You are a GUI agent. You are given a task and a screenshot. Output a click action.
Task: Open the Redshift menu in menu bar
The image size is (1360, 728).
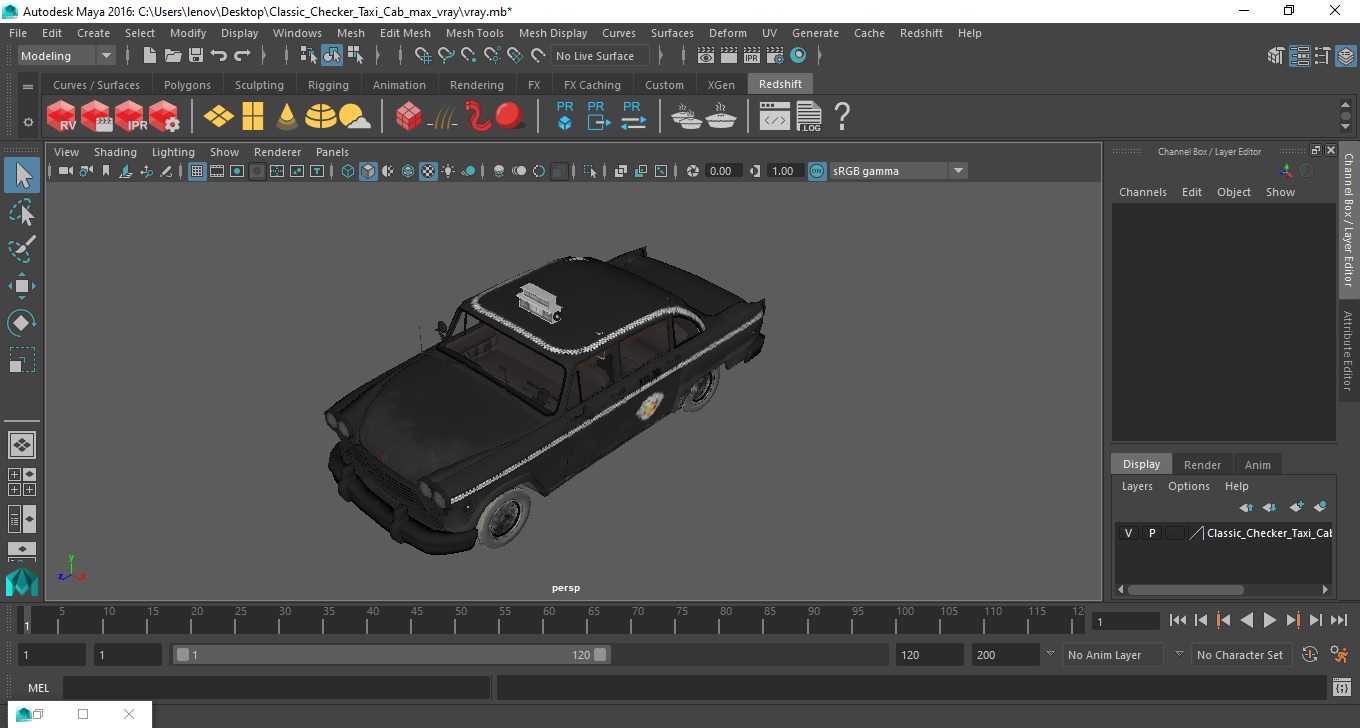tap(921, 33)
